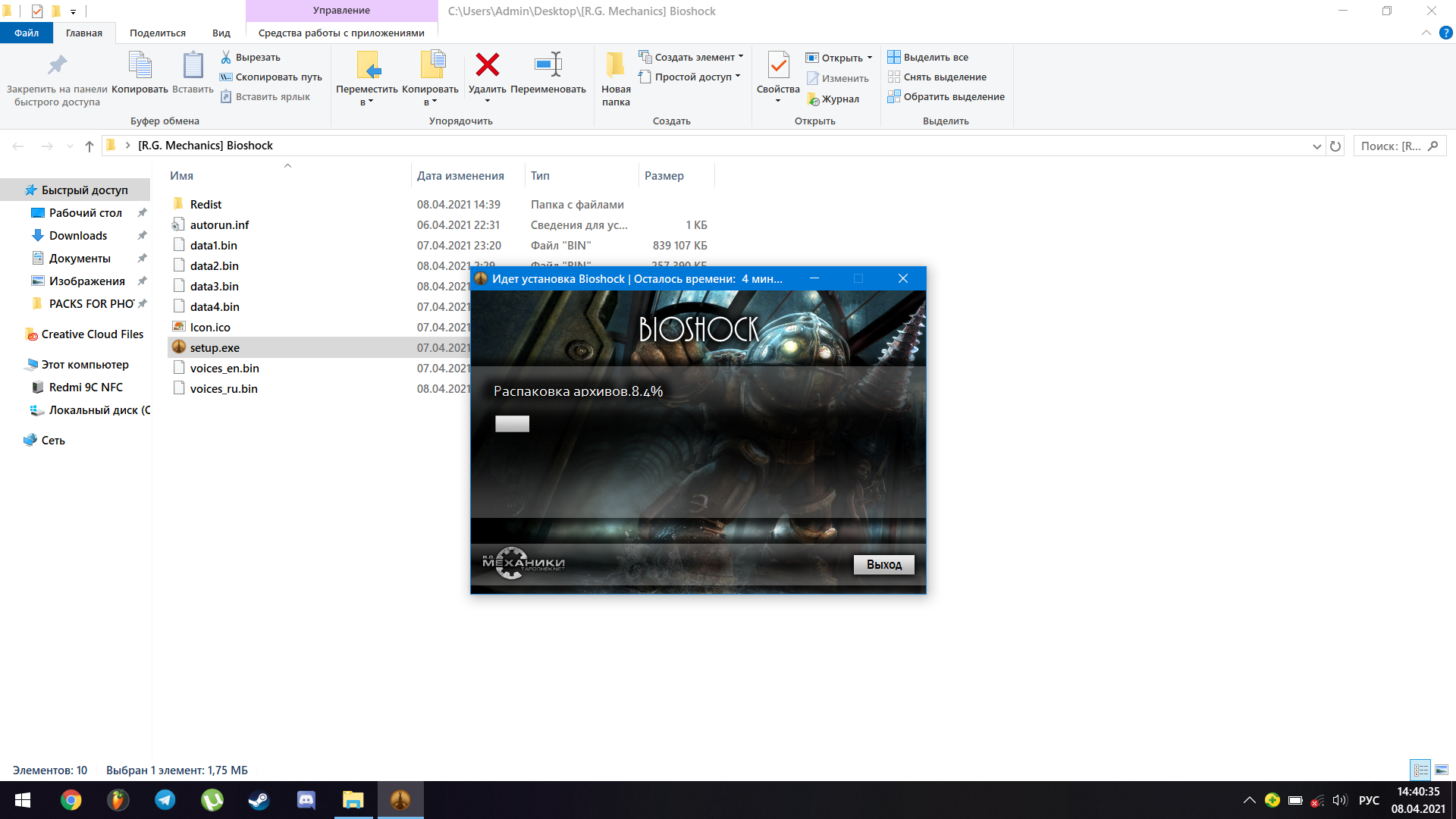Click Invert selection (Обратить выделение)
Image resolution: width=1456 pixels, height=819 pixels.
(946, 96)
